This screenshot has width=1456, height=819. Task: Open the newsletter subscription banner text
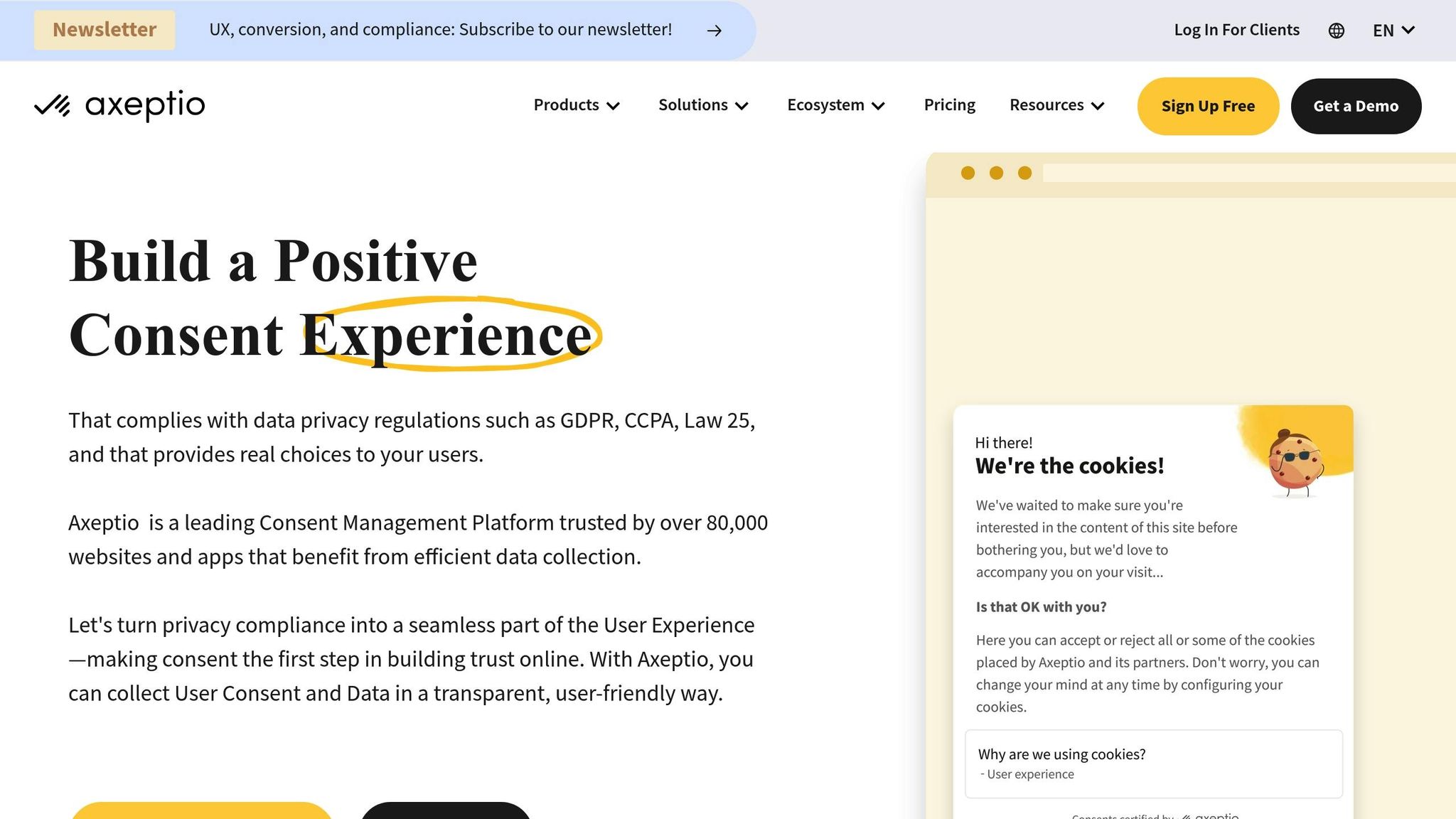point(440,30)
